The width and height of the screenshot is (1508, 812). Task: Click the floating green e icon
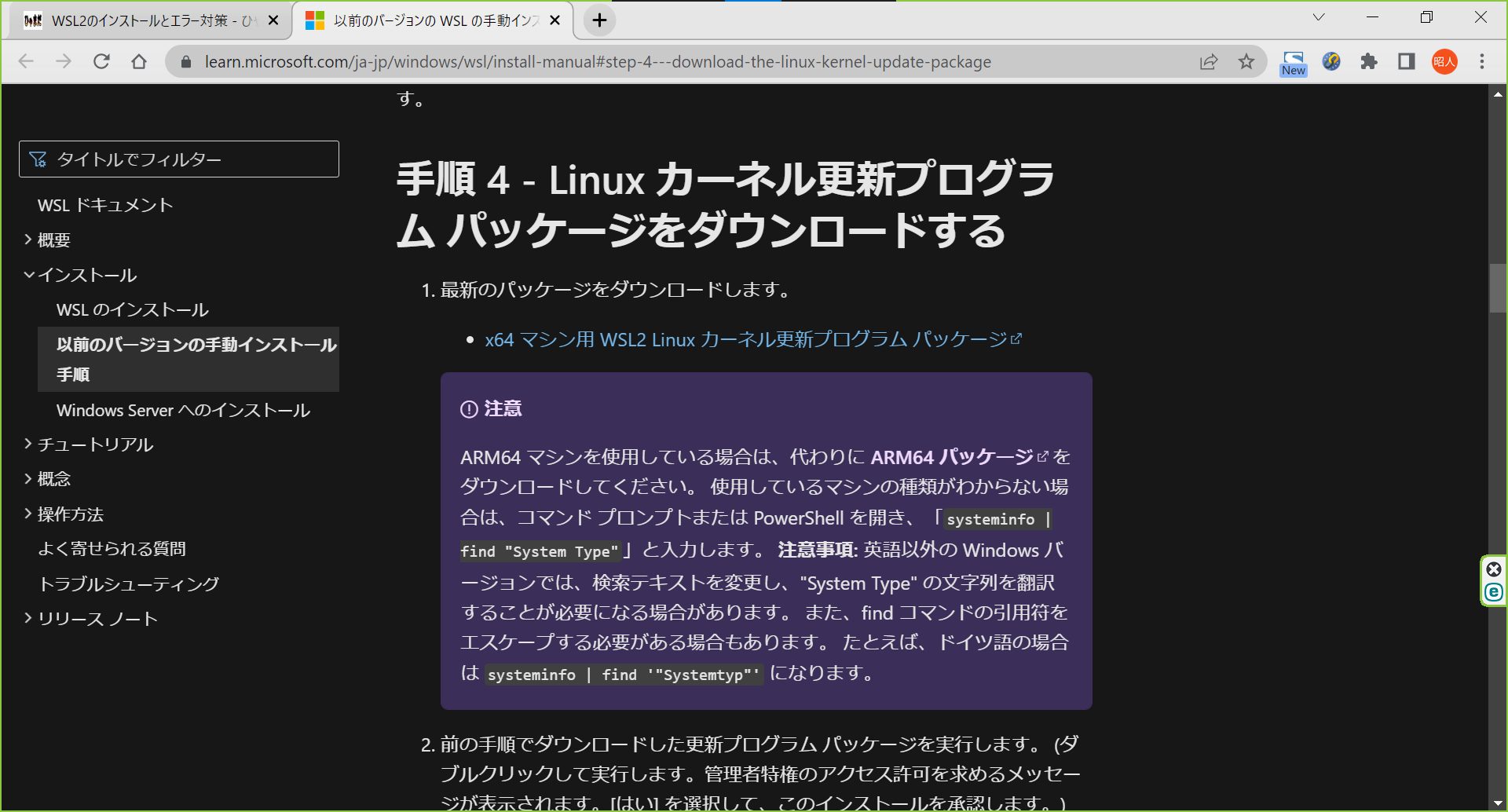click(x=1494, y=593)
